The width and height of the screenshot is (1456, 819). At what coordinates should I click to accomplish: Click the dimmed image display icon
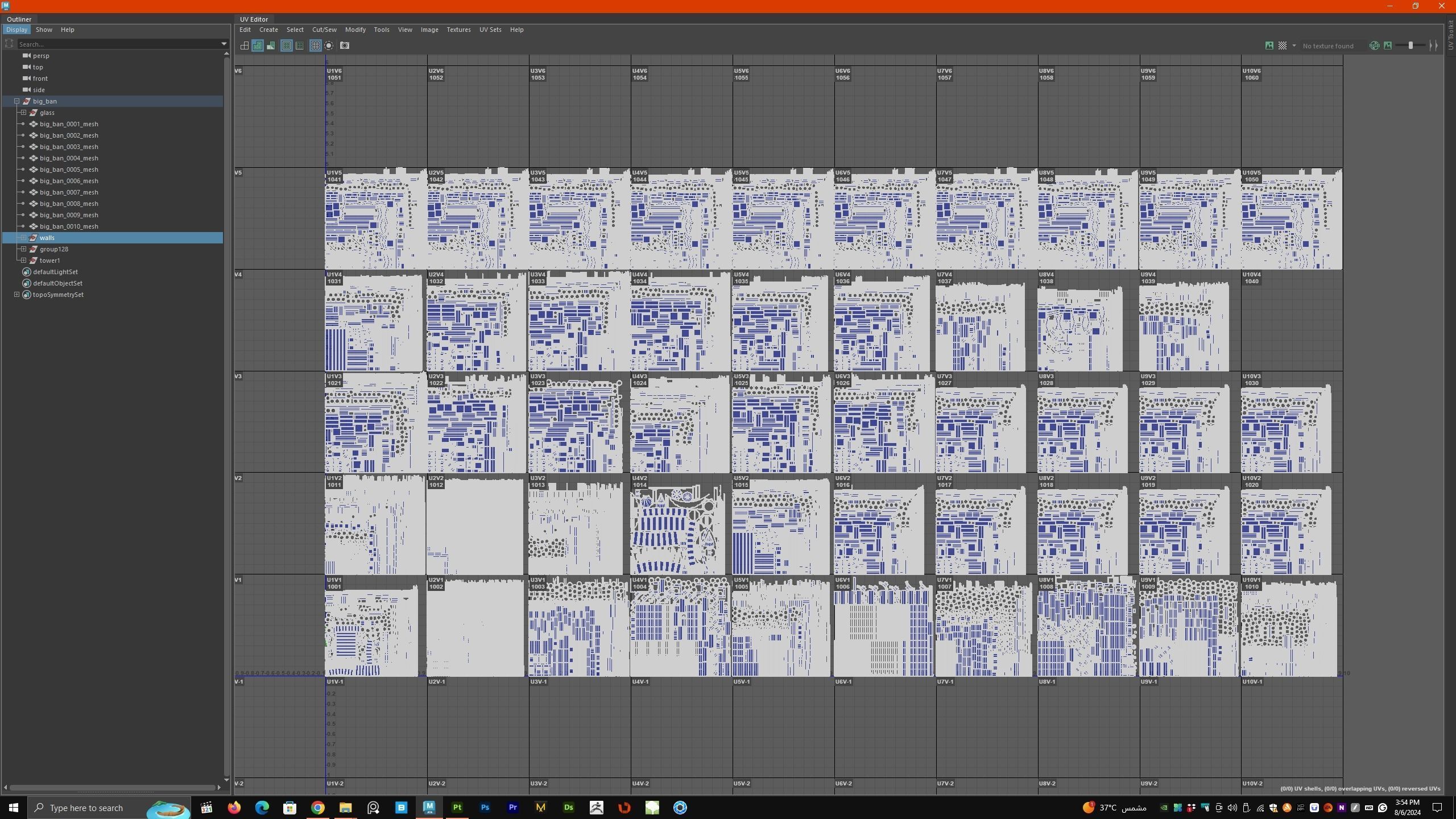pyautogui.click(x=1388, y=45)
